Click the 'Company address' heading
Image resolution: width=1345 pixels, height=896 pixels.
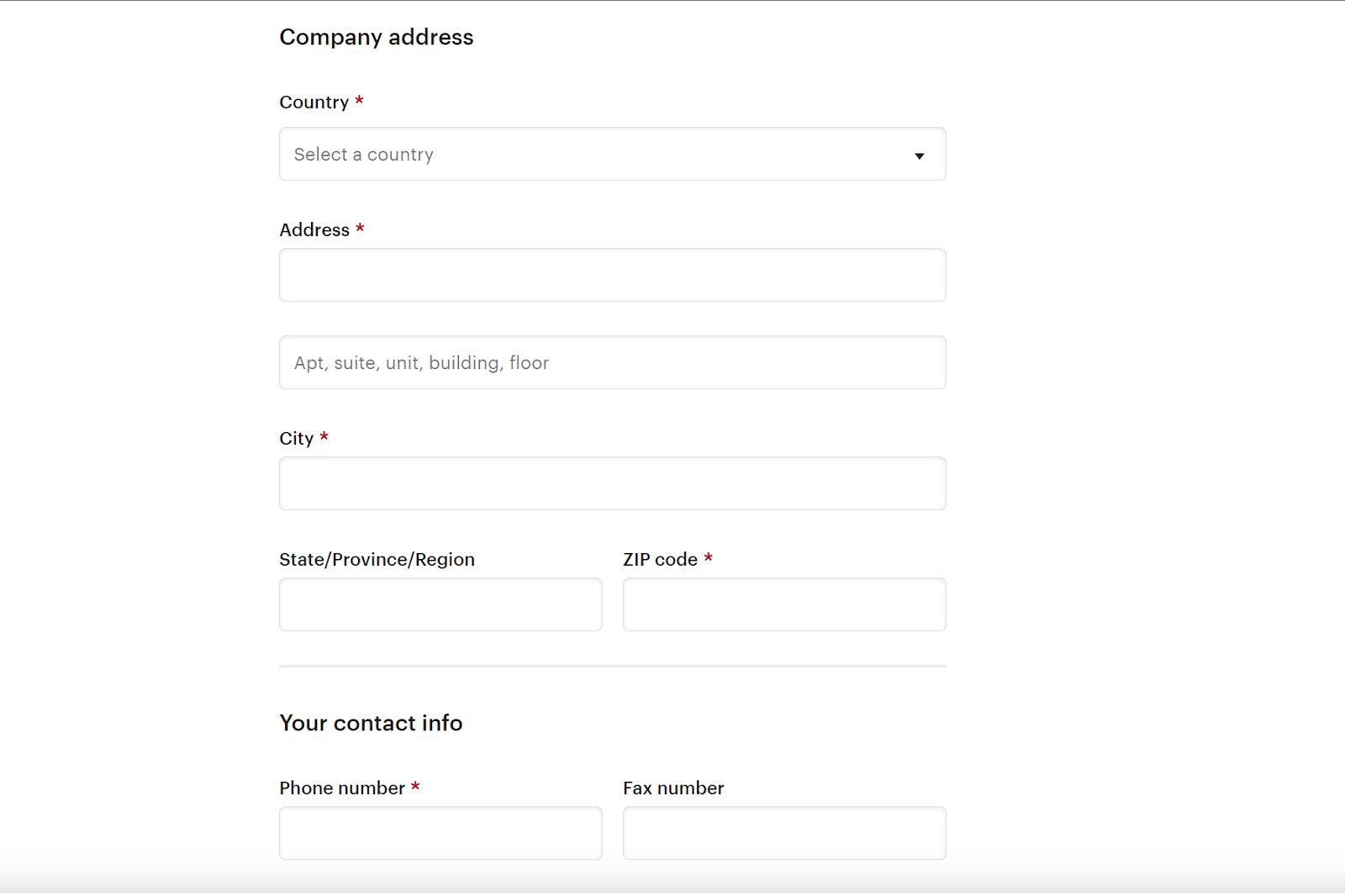376,37
